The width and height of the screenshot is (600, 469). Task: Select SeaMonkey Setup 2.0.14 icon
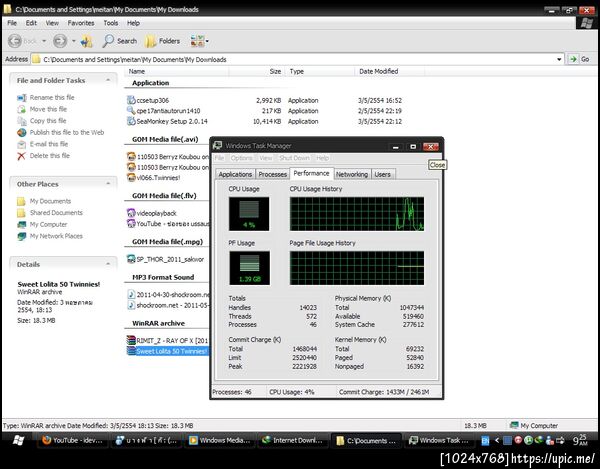pos(131,121)
